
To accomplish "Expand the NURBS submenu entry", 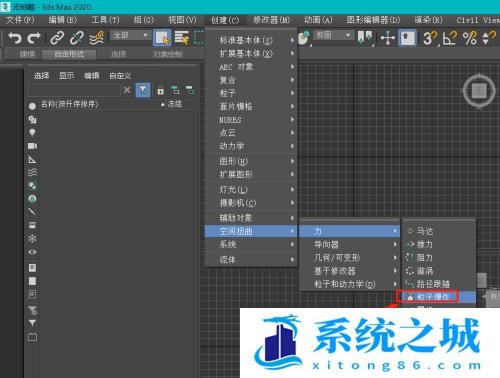I will click(x=250, y=120).
